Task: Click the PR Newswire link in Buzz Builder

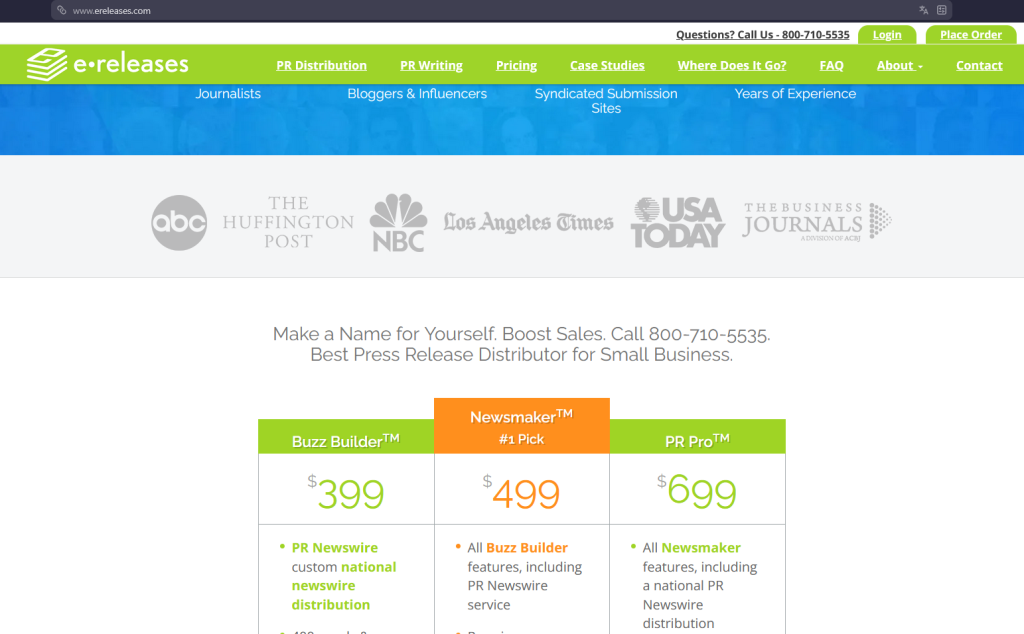Action: click(x=334, y=547)
